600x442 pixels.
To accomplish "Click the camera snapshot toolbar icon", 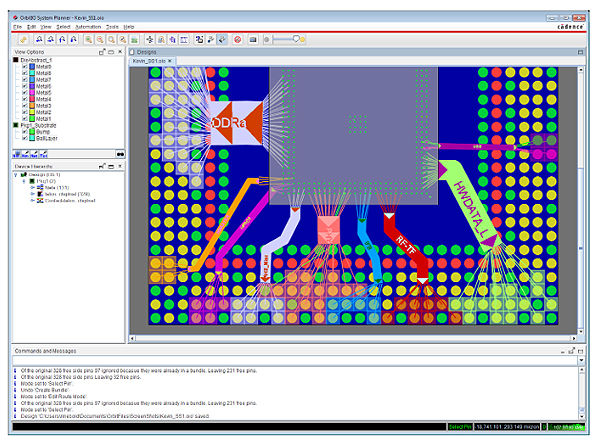I will (x=253, y=38).
